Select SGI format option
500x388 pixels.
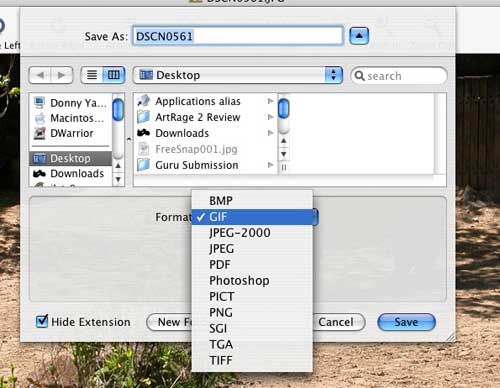click(x=252, y=329)
